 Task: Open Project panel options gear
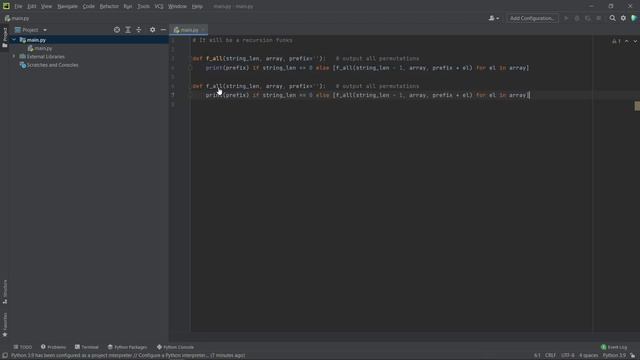click(152, 30)
